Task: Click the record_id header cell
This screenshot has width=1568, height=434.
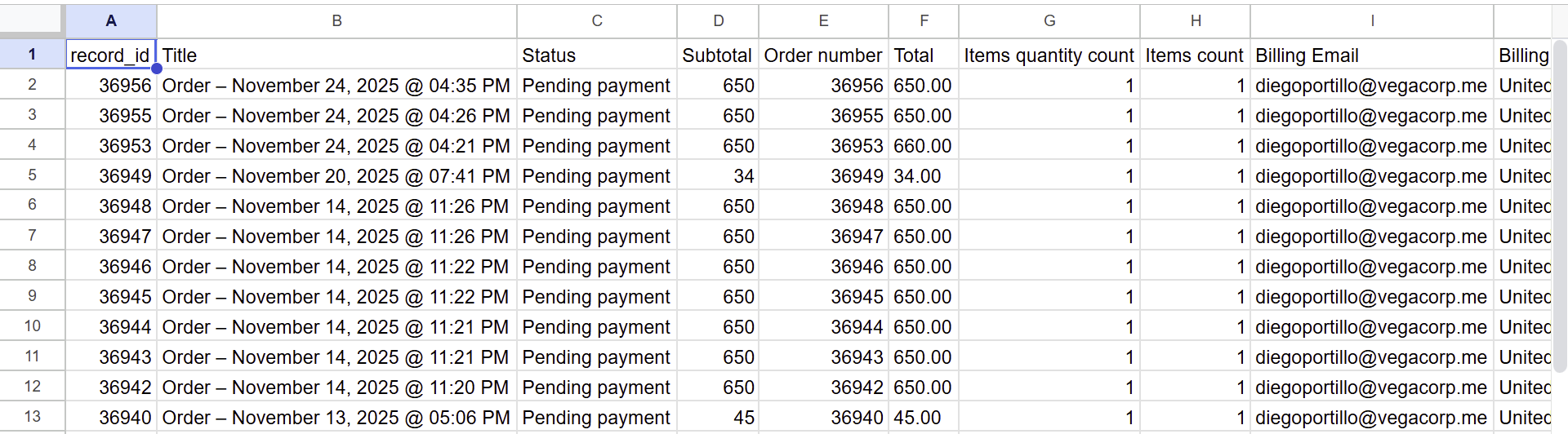Action: click(110, 55)
